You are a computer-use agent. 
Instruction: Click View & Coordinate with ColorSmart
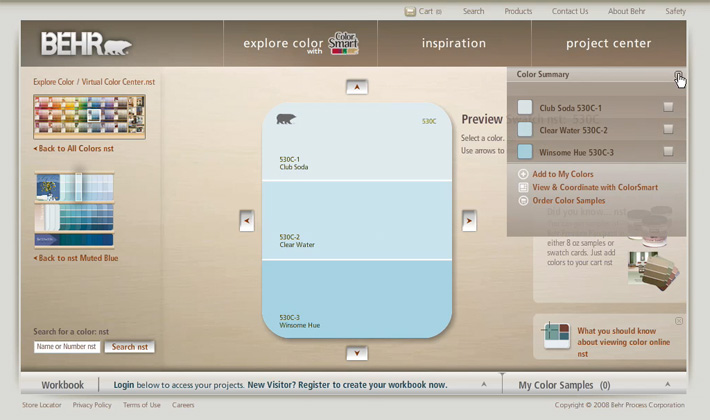(x=595, y=187)
